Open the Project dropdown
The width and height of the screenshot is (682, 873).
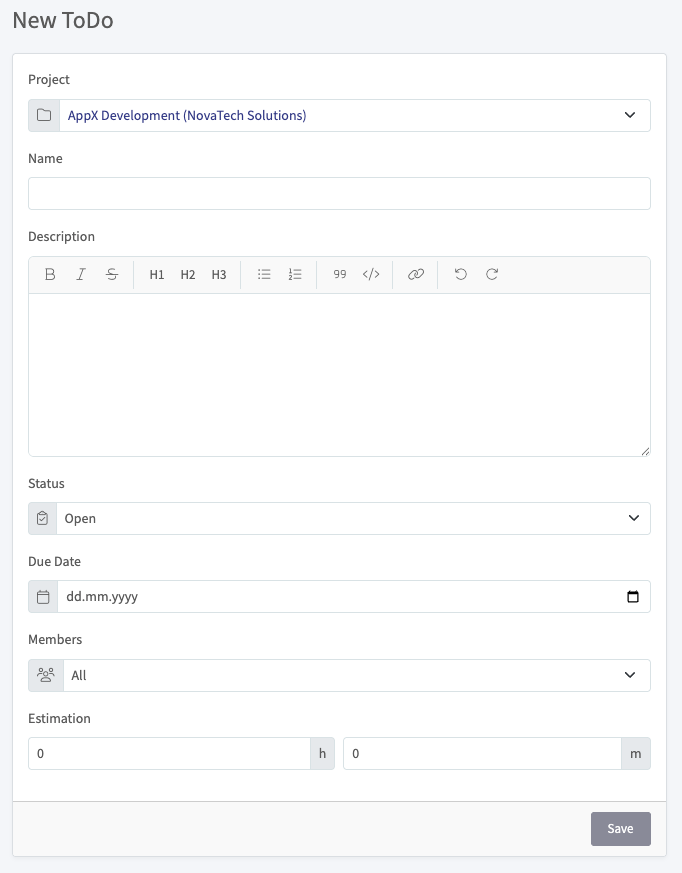pyautogui.click(x=355, y=115)
